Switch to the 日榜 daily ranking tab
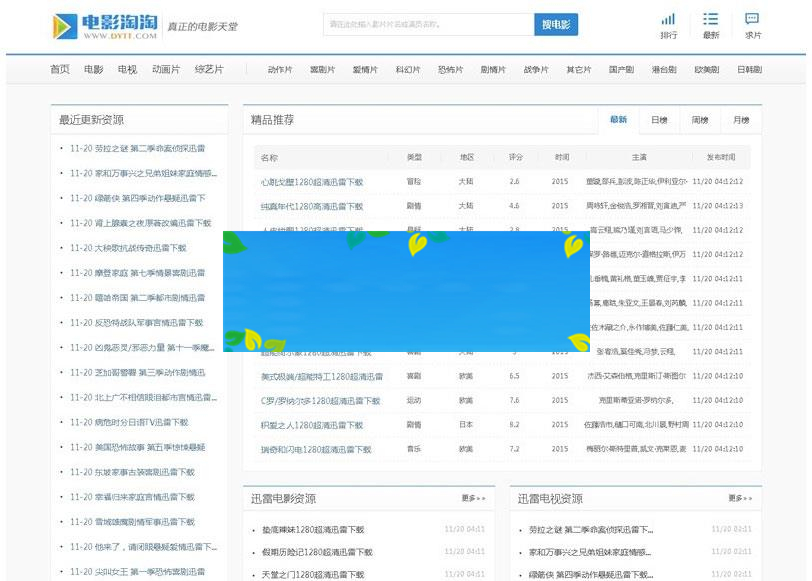 659,118
